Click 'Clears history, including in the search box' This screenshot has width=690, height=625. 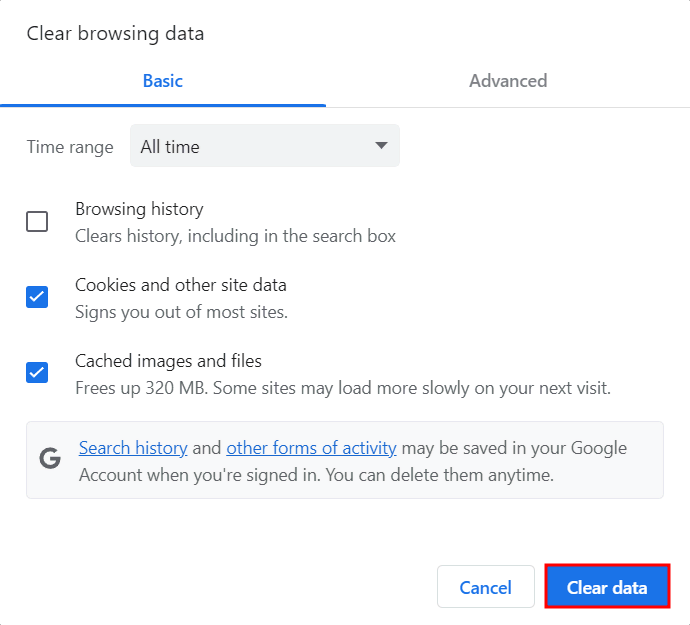(235, 236)
